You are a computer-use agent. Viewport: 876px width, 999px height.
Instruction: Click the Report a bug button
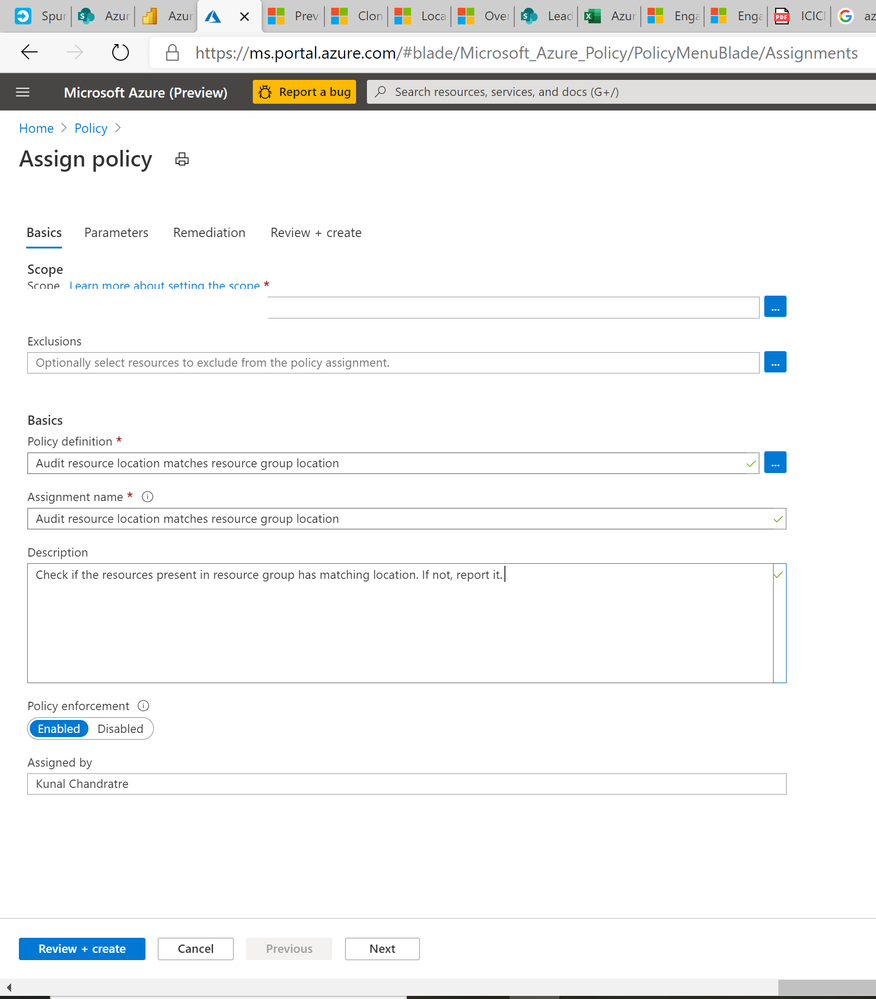pyautogui.click(x=305, y=92)
